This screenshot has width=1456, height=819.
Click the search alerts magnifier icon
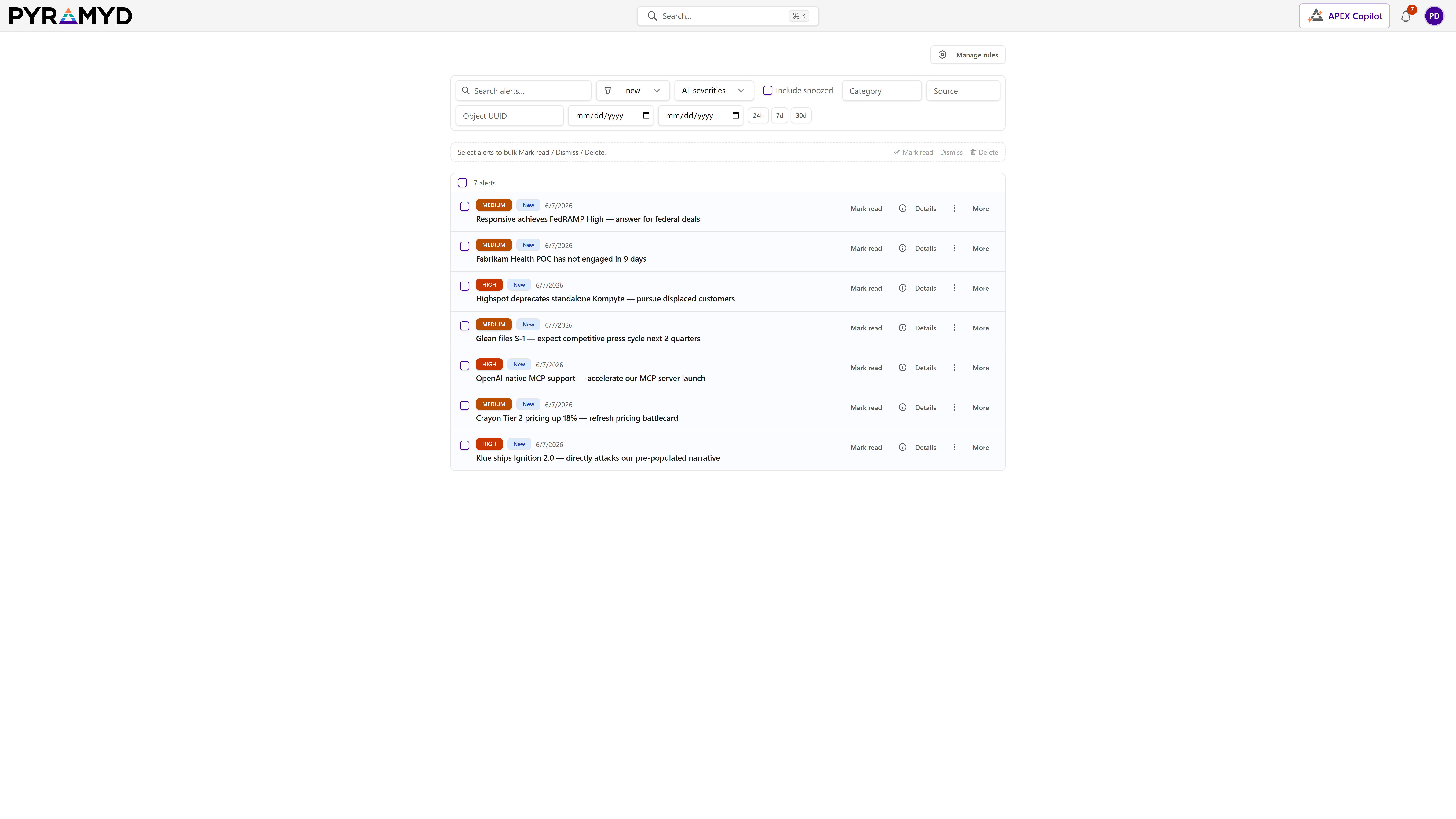466,90
